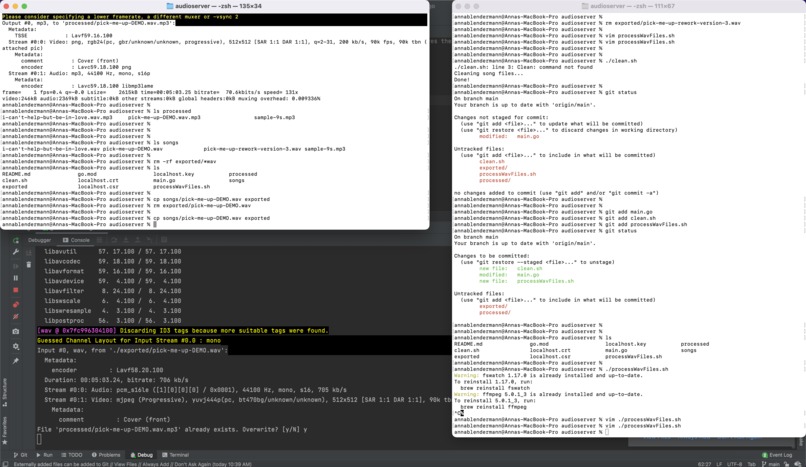Screen dimensions: 806x467
Task: Select the Debug tool window tab
Action: click(142, 455)
